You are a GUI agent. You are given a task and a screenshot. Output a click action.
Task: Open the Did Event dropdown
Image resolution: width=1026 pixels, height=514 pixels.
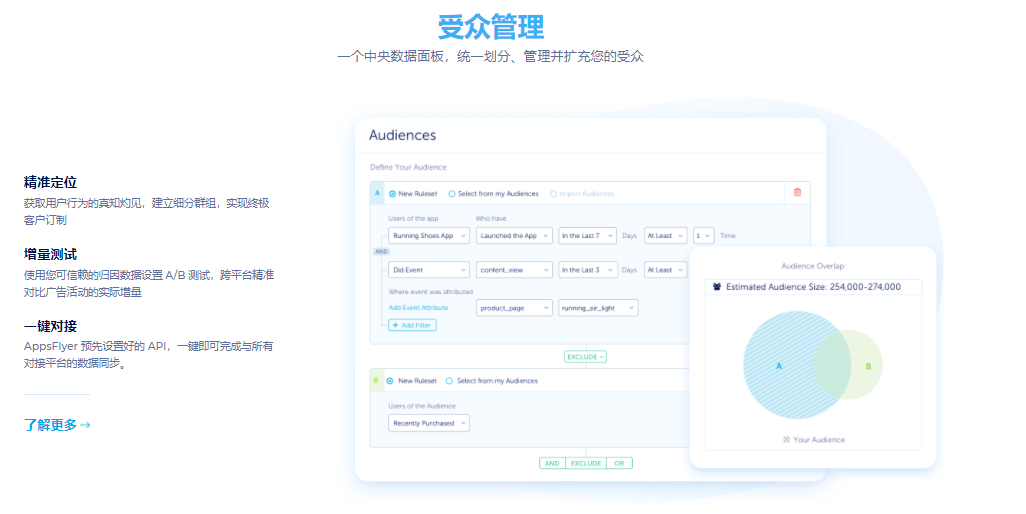coord(429,270)
